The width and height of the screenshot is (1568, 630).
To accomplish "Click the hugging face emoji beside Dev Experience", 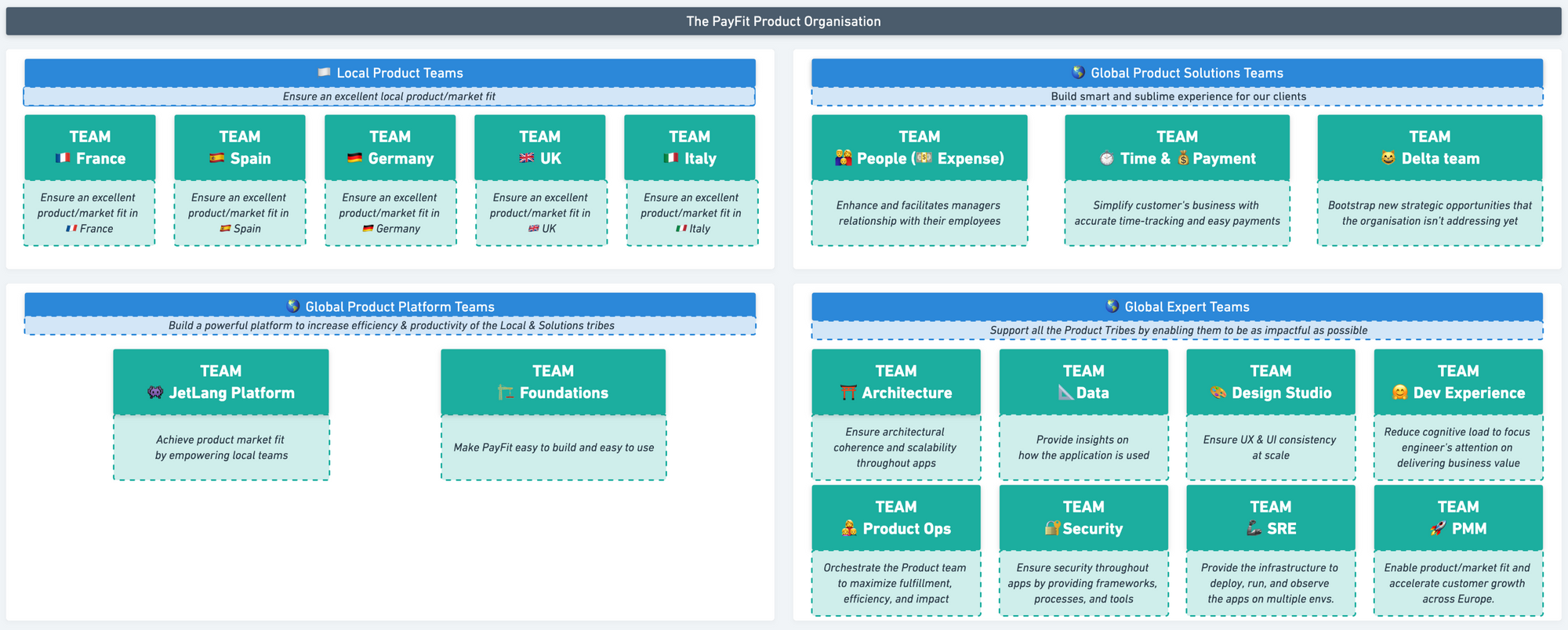I will (x=1400, y=393).
